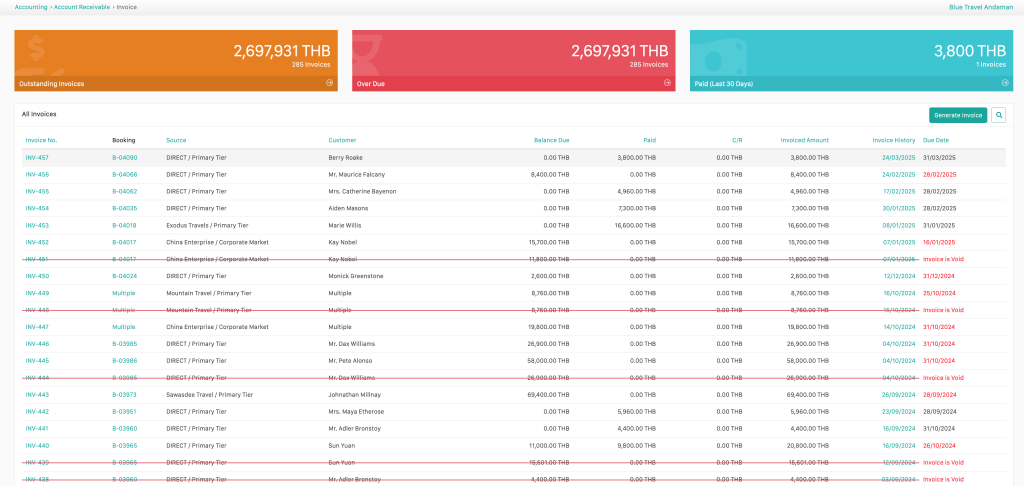Open booking B-03973 for Johnathan Millnay
Viewport: 1024px width, 486px height.
tap(124, 395)
